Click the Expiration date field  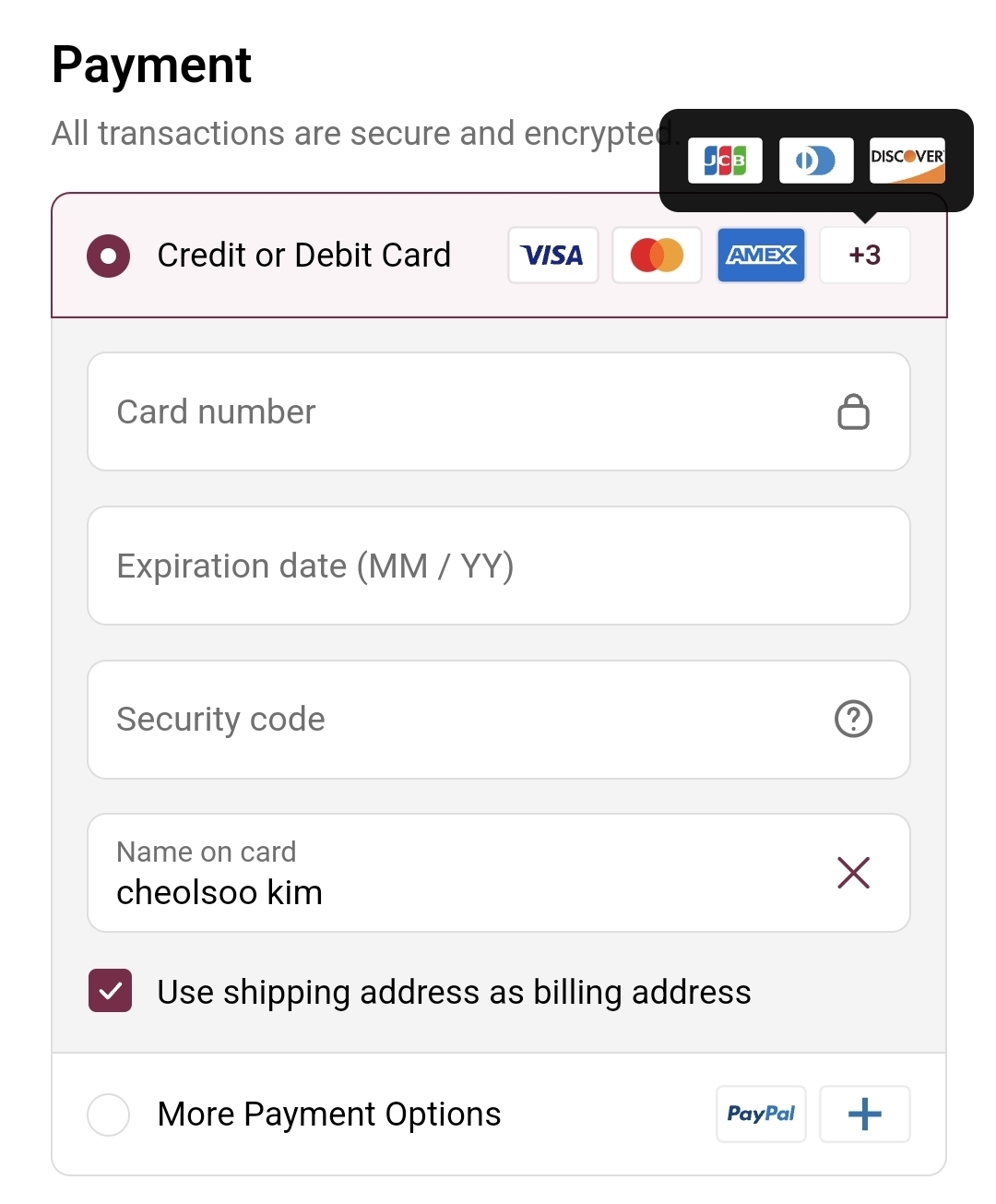point(498,566)
